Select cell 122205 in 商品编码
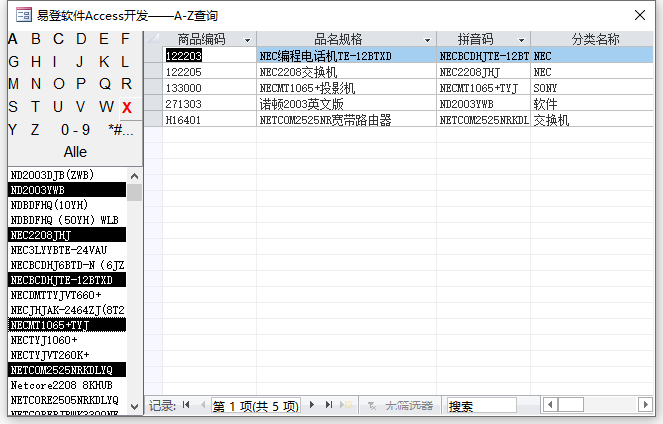 pyautogui.click(x=209, y=72)
